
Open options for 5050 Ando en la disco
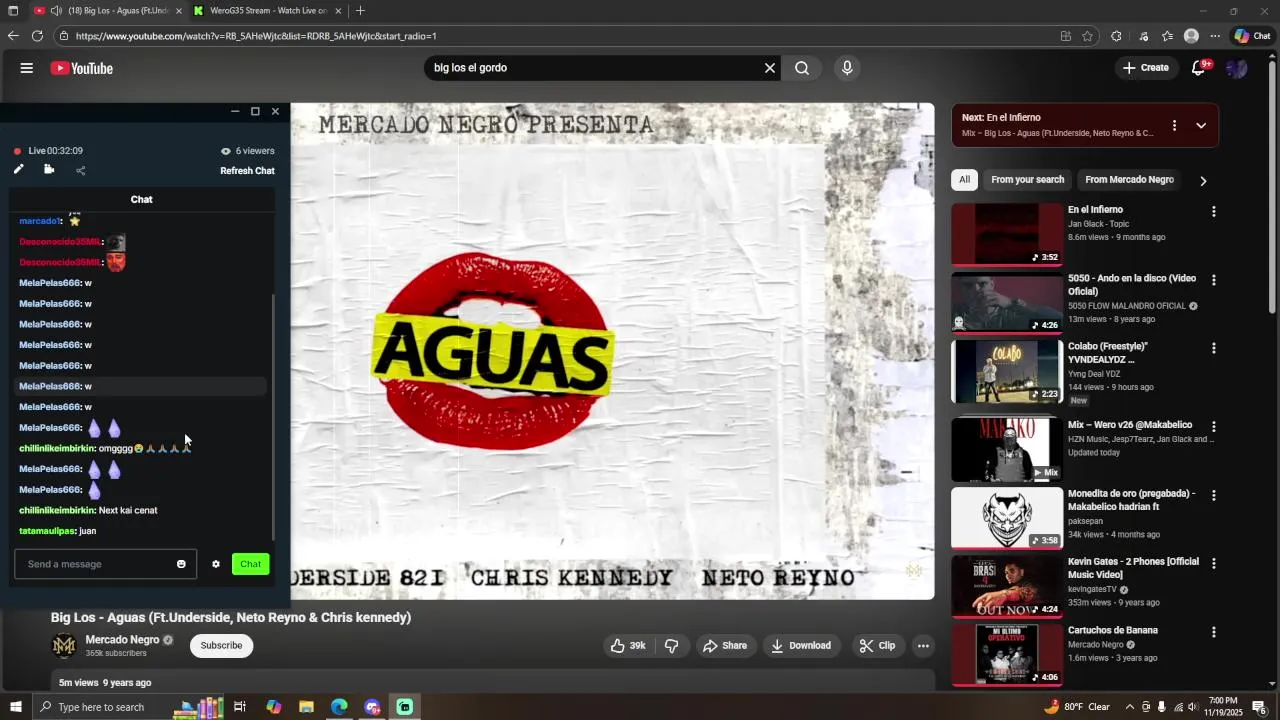pyautogui.click(x=1214, y=280)
